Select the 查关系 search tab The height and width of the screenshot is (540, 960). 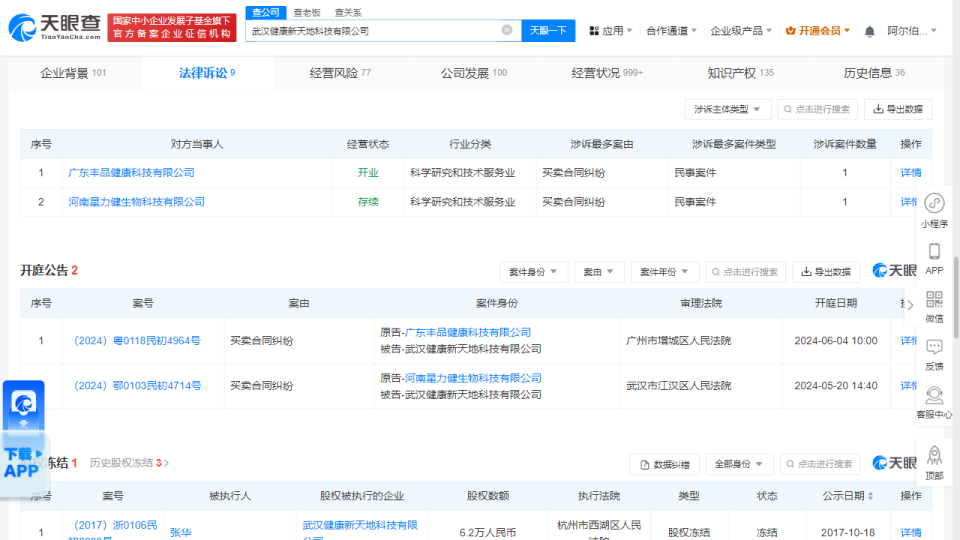(x=348, y=12)
